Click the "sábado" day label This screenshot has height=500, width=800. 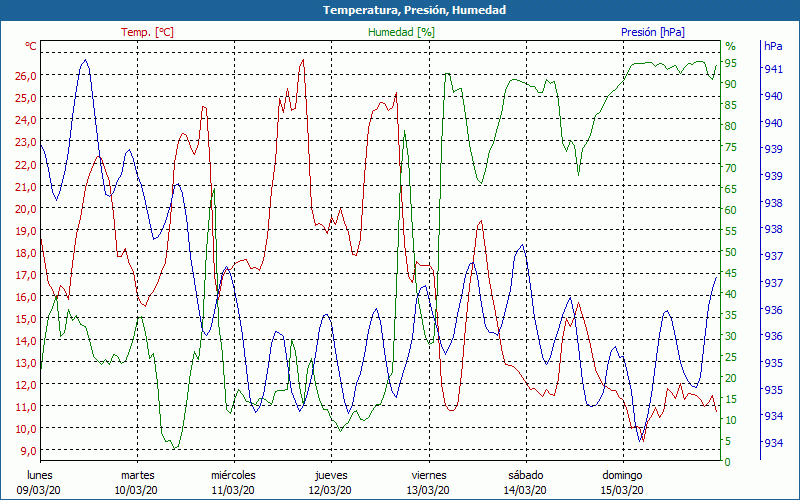point(526,476)
